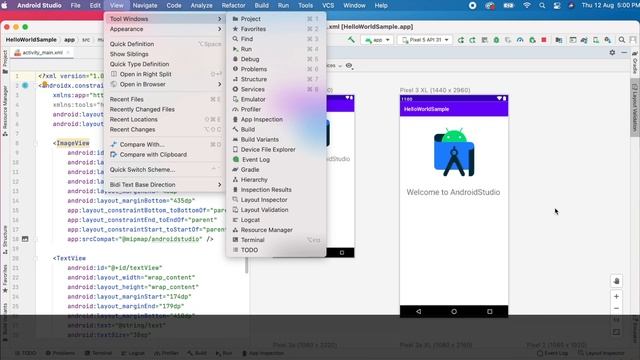Click HelloWorldSample breadcrumb

(31, 40)
